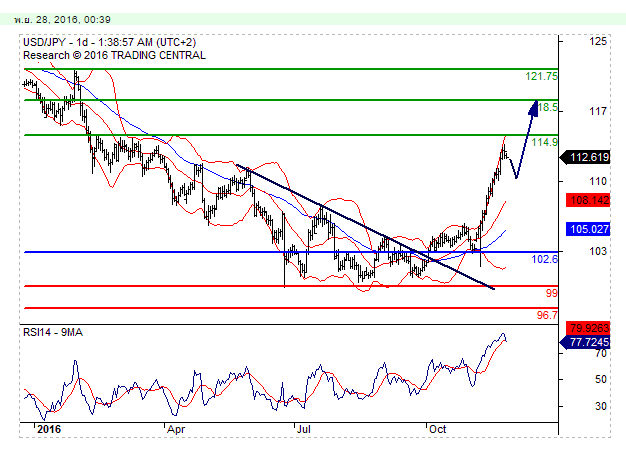The height and width of the screenshot is (463, 626).
Task: Click the Trading Central research credit
Action: point(114,56)
